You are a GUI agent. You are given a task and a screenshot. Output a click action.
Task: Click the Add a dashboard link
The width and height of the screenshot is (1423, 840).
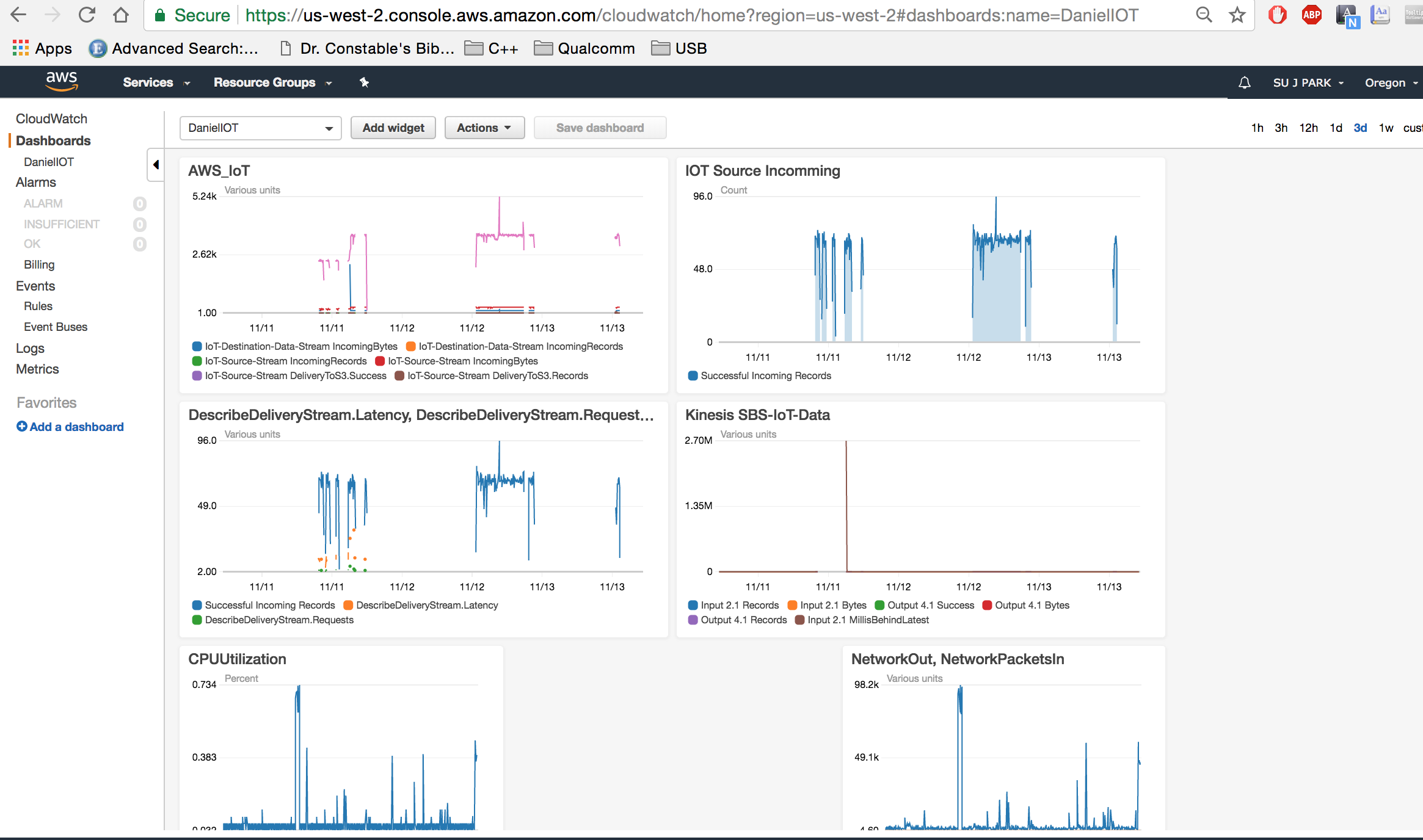pyautogui.click(x=76, y=427)
